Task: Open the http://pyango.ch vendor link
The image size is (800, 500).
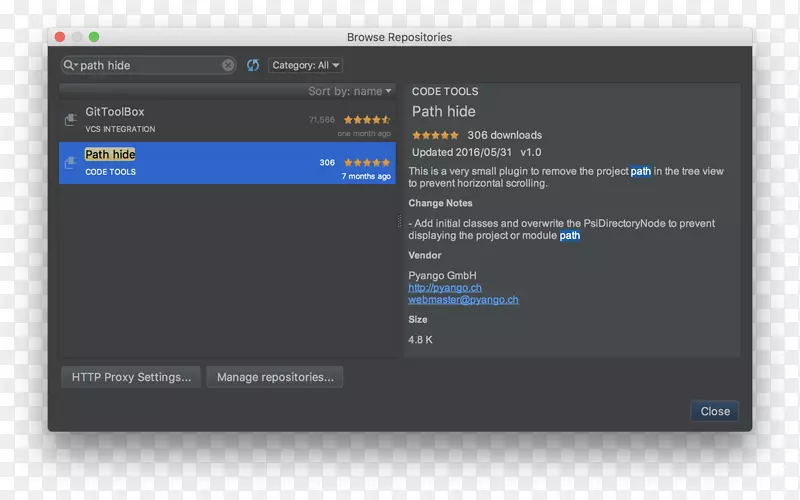Action: pos(445,287)
